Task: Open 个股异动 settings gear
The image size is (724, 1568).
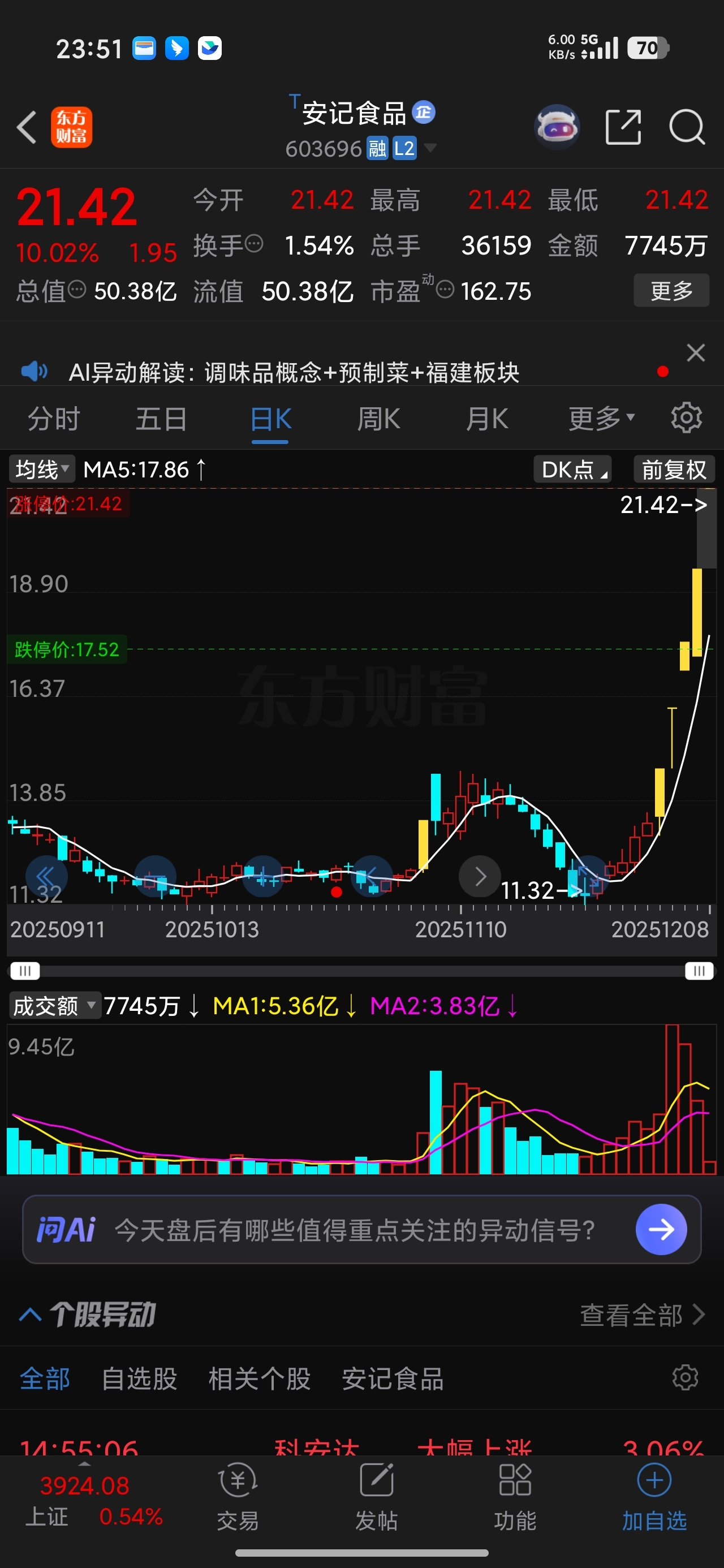Action: [x=685, y=1377]
